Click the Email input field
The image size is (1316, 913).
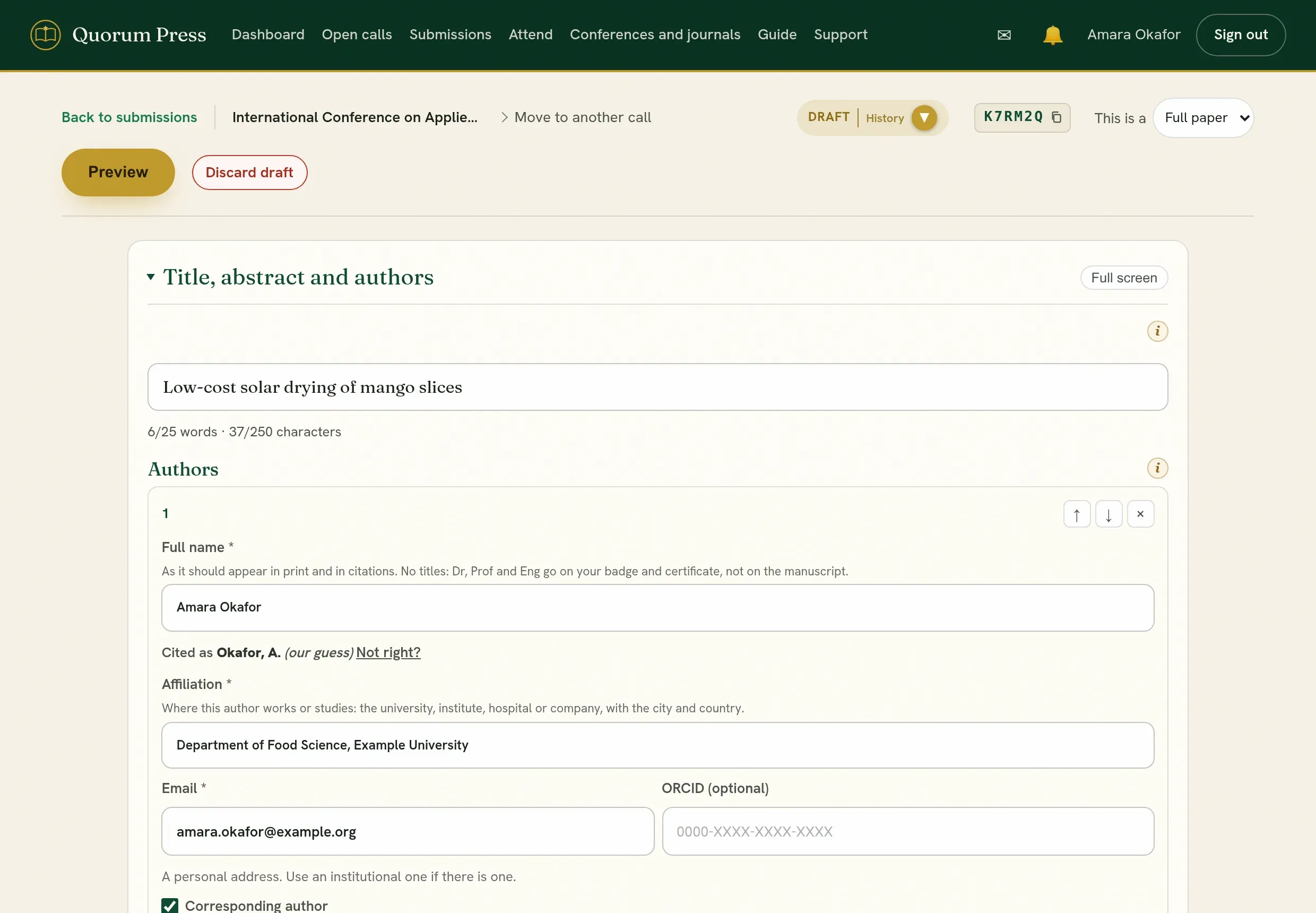coord(408,832)
